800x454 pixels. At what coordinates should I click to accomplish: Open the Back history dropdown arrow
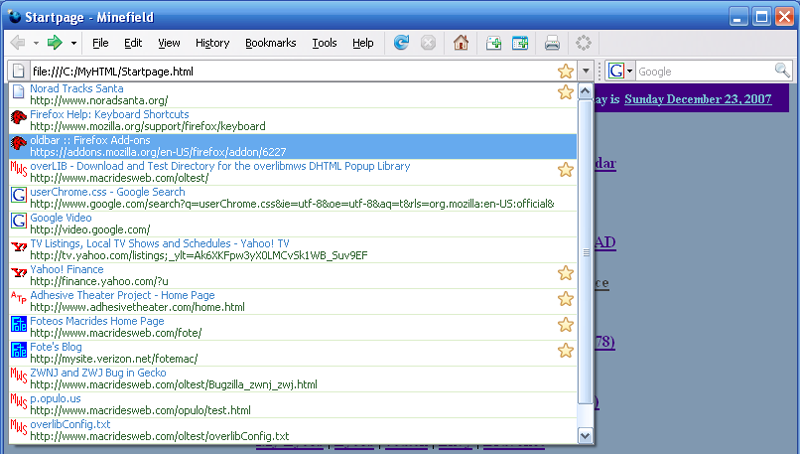[36, 43]
